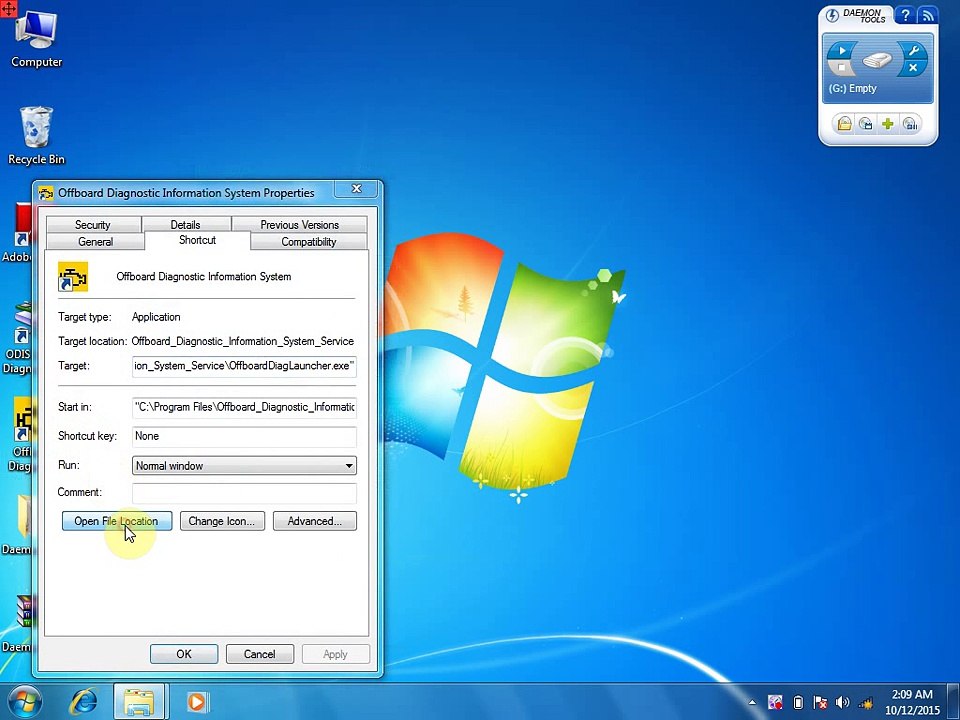Screen dimensions: 960x720
Task: Click the green plus add-drive icon
Action: (x=887, y=124)
